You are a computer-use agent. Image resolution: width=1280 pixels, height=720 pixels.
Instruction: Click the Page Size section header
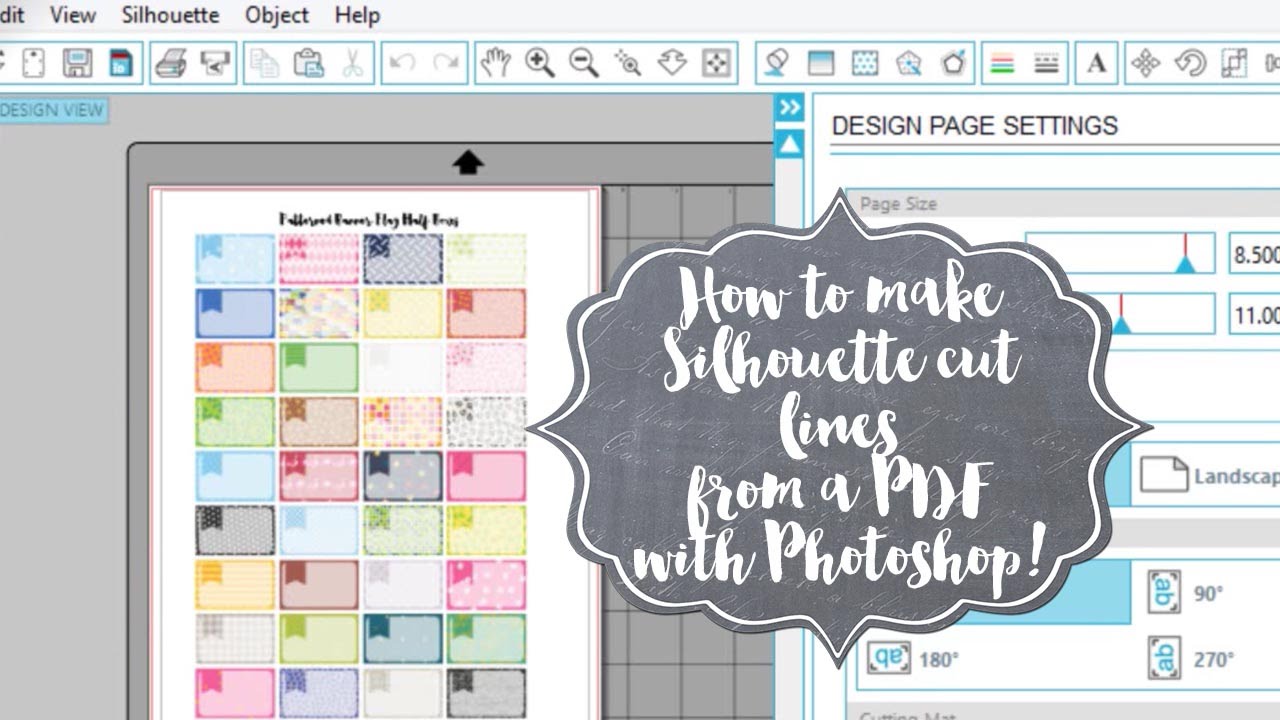pos(1062,203)
